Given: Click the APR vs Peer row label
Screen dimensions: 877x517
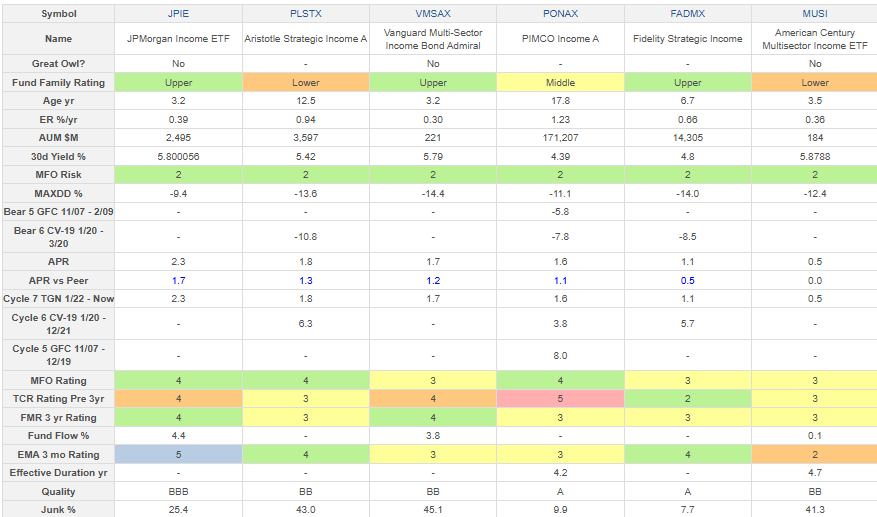Looking at the screenshot, I should point(57,281).
